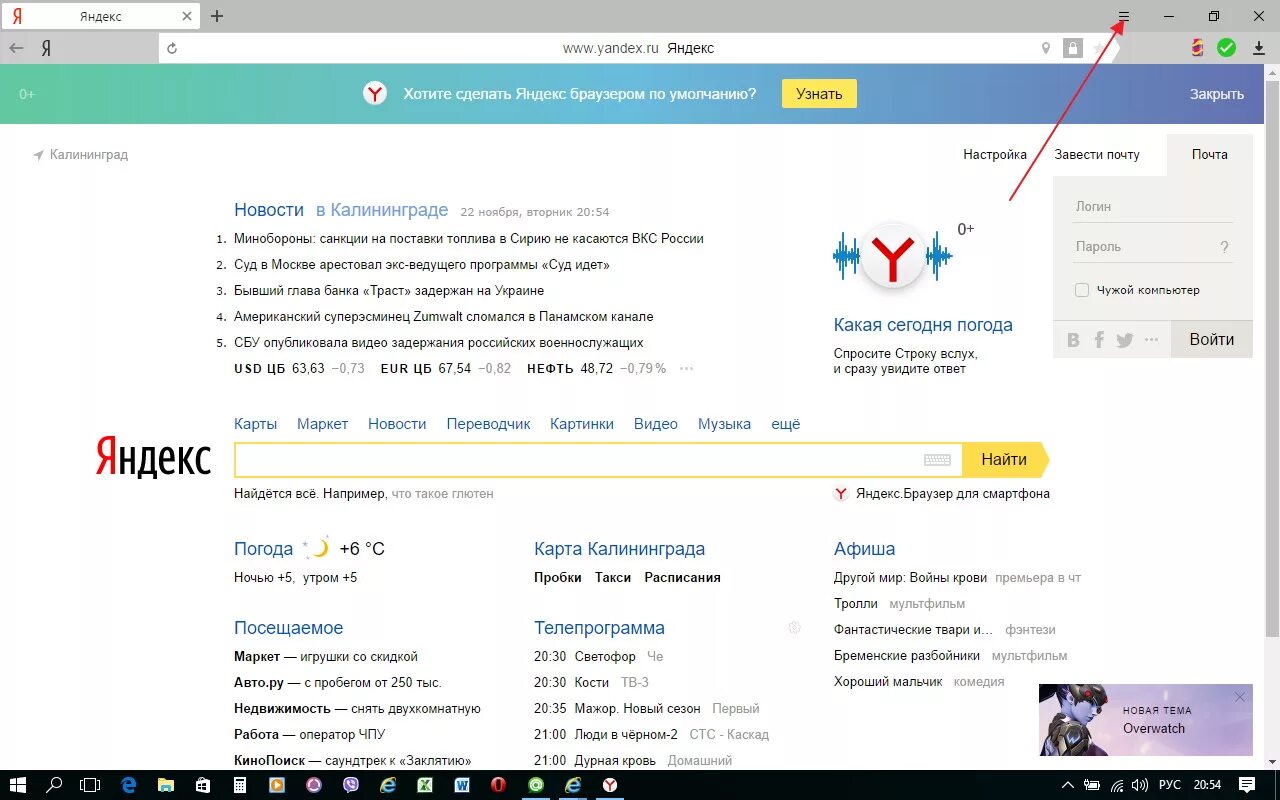Viewport: 1280px width, 800px height.
Task: Open Opera browser from taskbar
Action: click(x=497, y=785)
